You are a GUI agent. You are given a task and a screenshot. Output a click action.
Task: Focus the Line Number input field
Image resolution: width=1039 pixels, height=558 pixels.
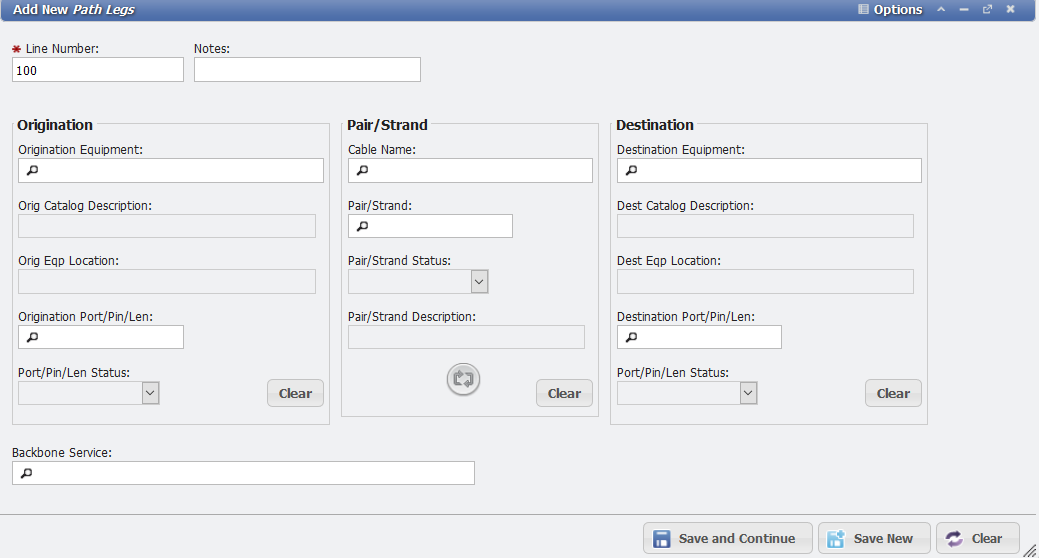point(98,70)
